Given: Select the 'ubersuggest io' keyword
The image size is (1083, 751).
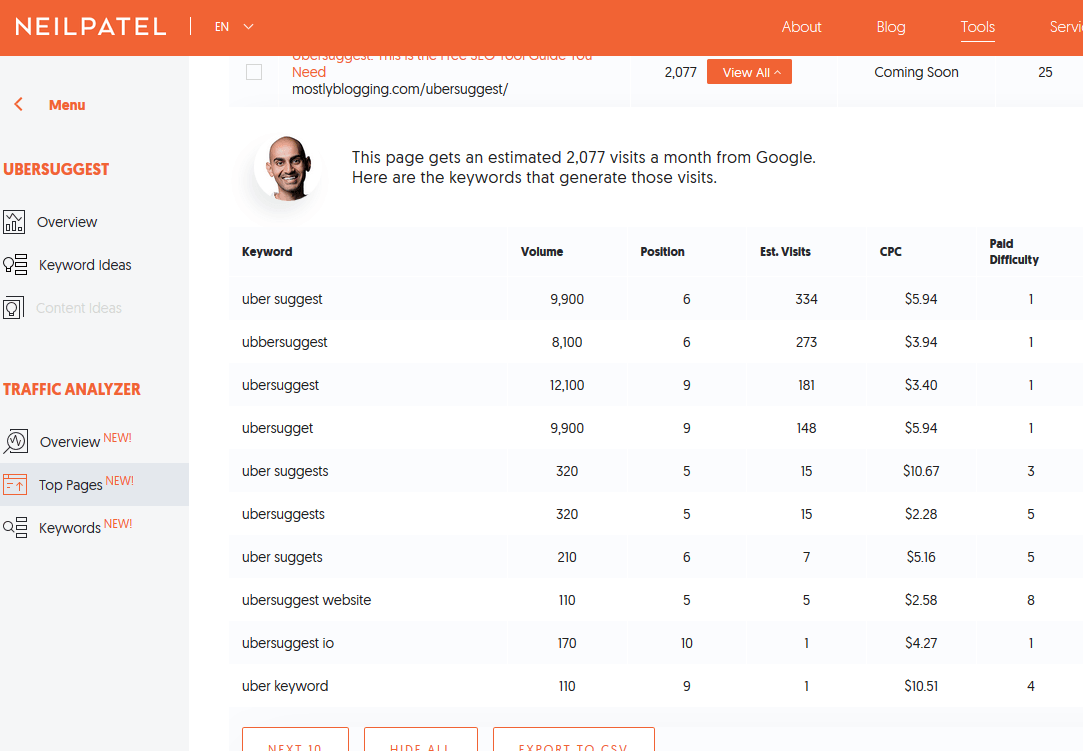Looking at the screenshot, I should (288, 643).
